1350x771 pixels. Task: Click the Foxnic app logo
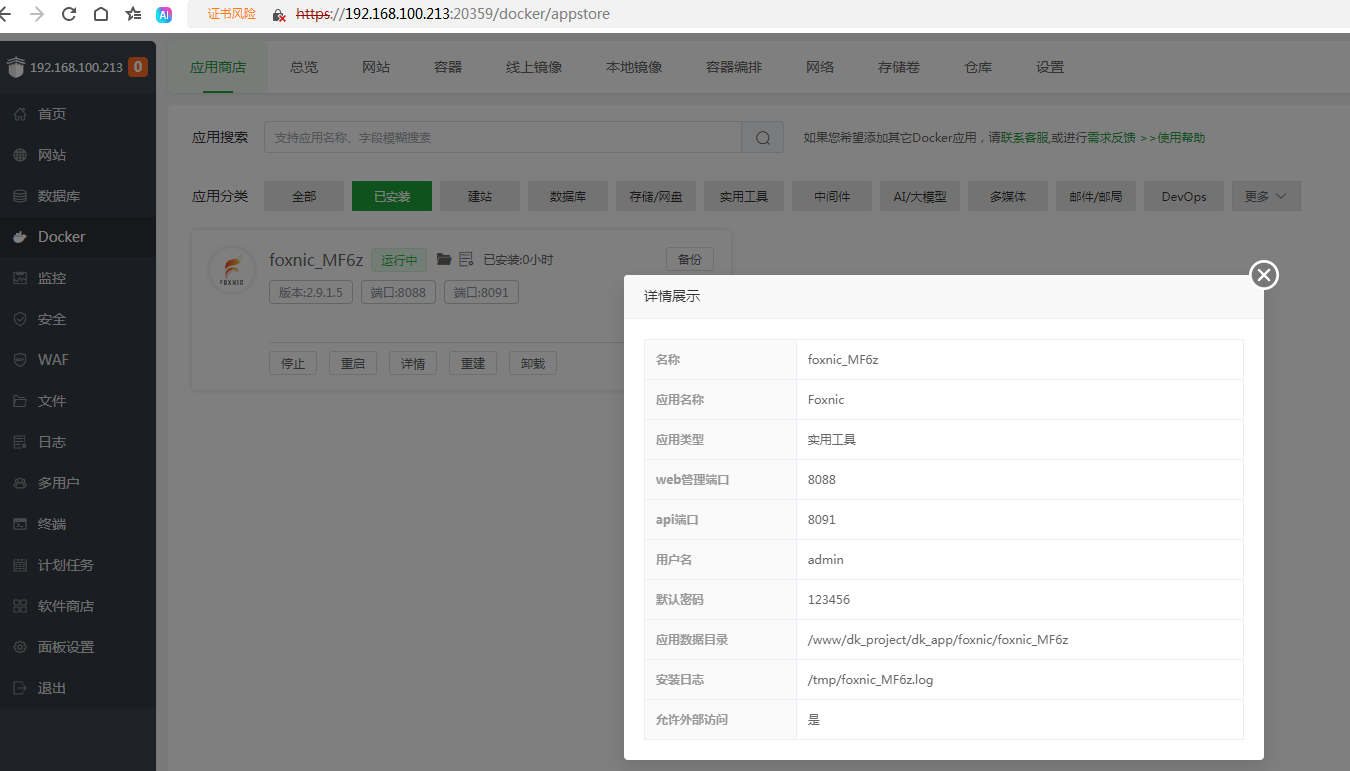(x=231, y=271)
